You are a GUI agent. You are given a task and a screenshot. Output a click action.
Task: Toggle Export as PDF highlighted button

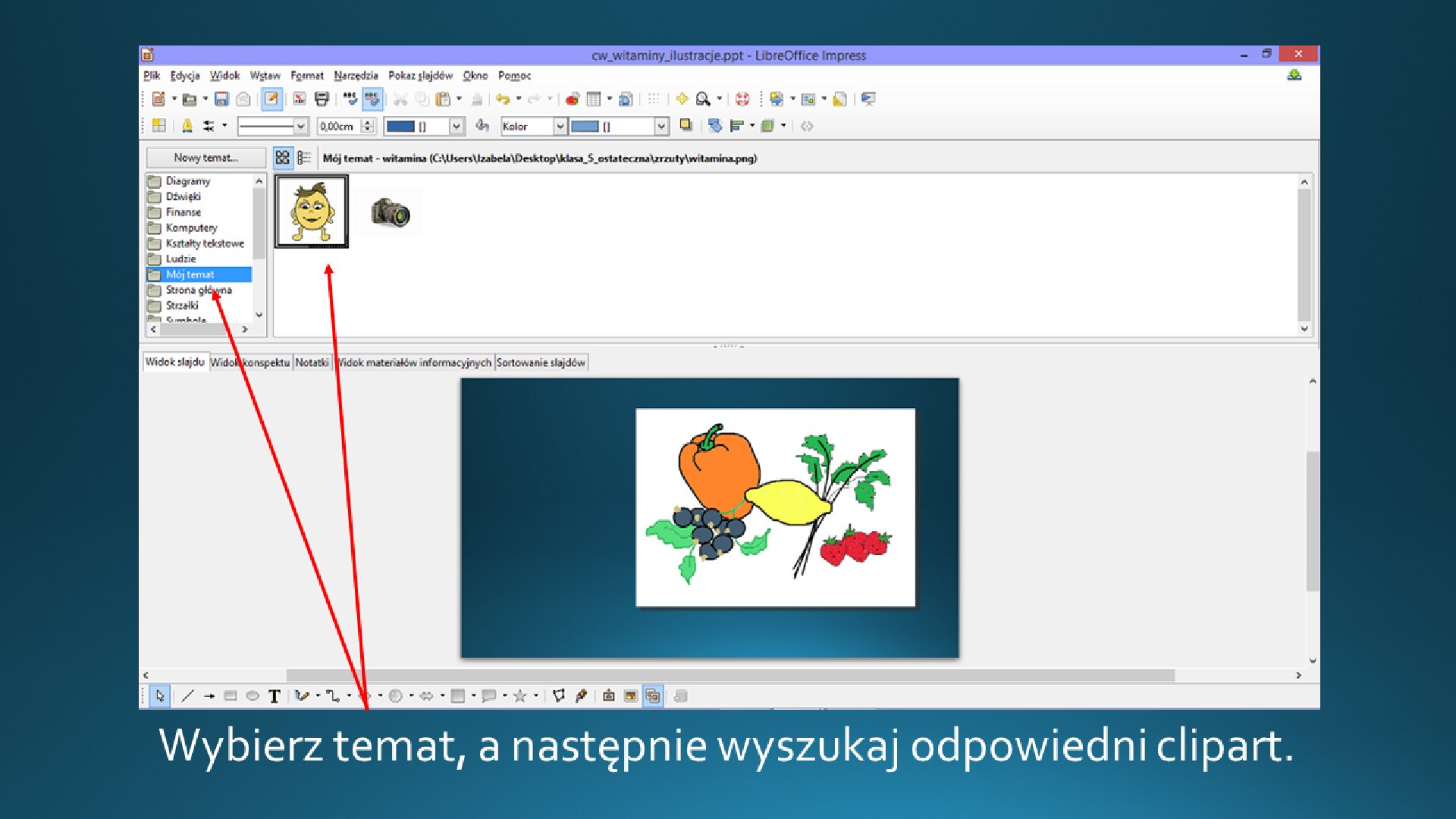click(x=300, y=99)
